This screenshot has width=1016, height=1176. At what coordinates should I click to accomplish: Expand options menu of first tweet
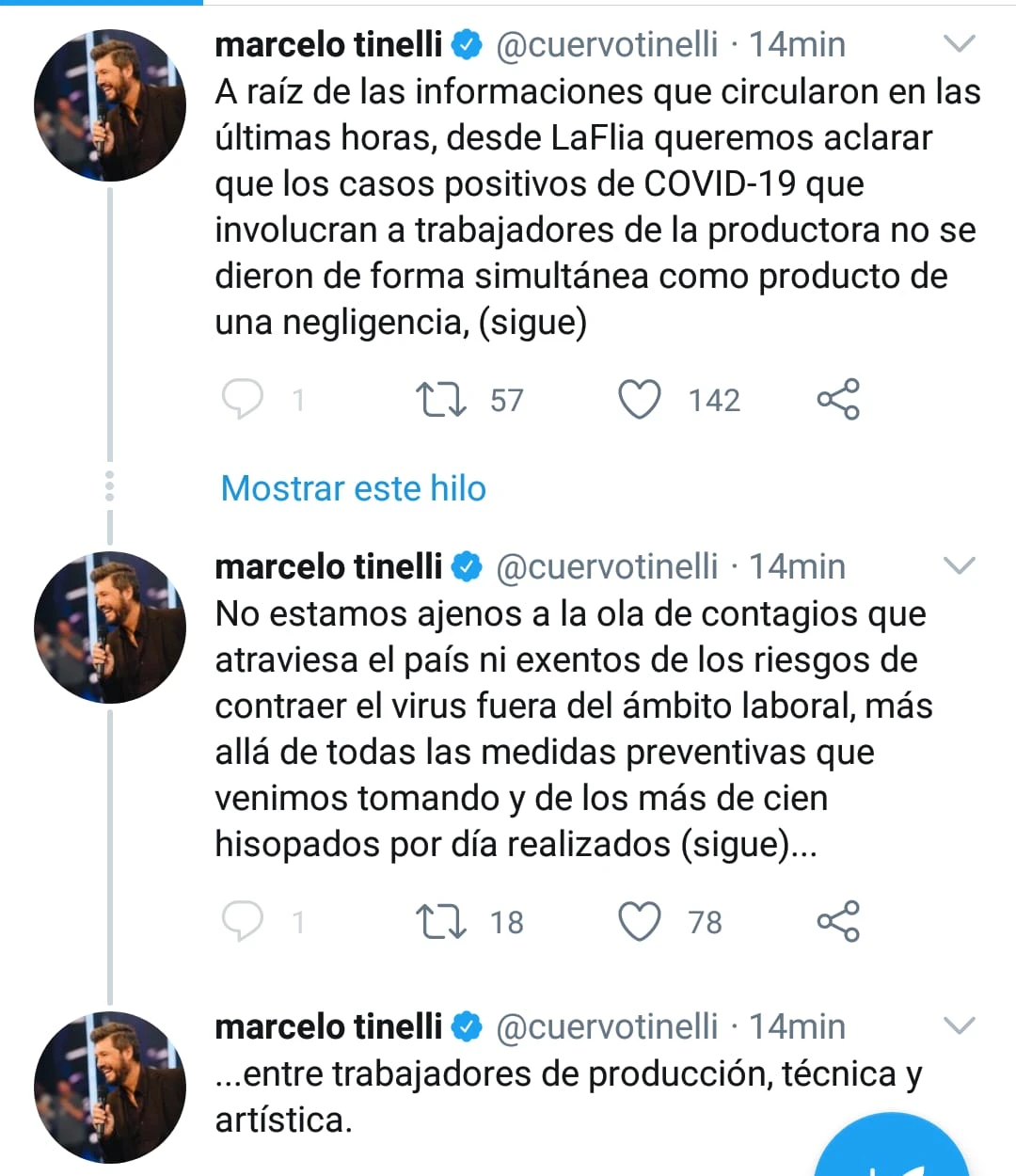point(959,44)
